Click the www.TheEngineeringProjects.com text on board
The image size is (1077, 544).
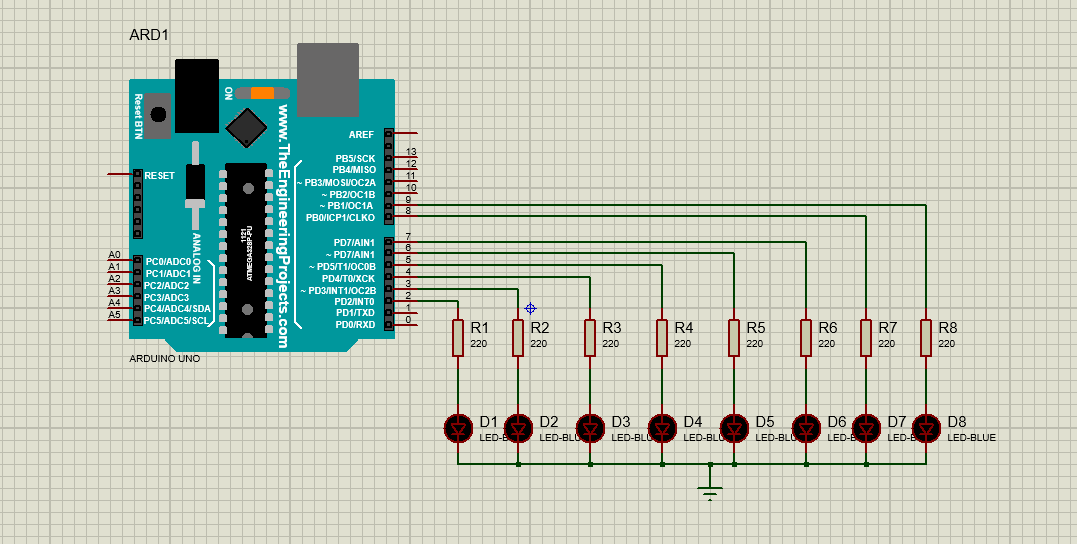coord(283,227)
